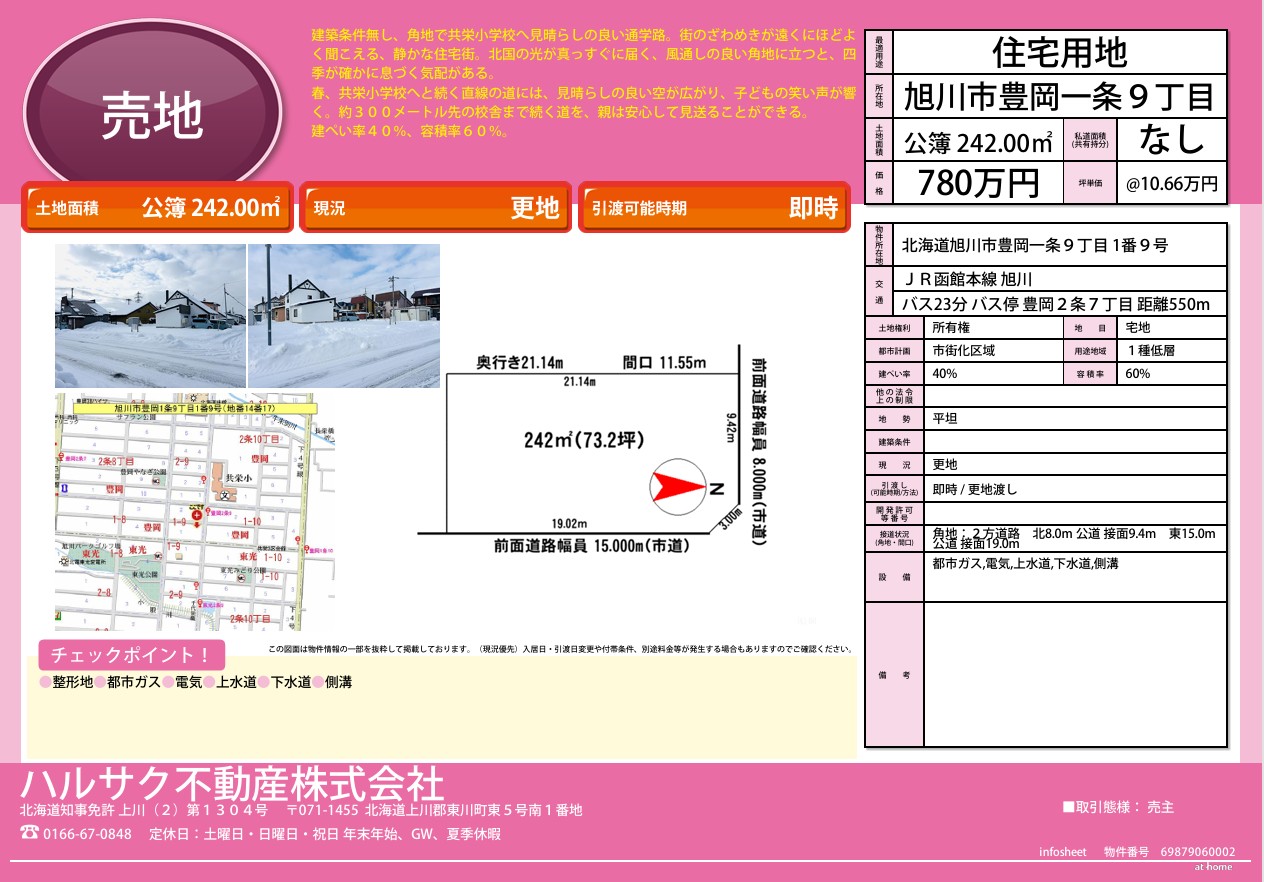Viewport: 1264px width, 882px height.
Task: Open the left snowy property photo
Action: (150, 315)
